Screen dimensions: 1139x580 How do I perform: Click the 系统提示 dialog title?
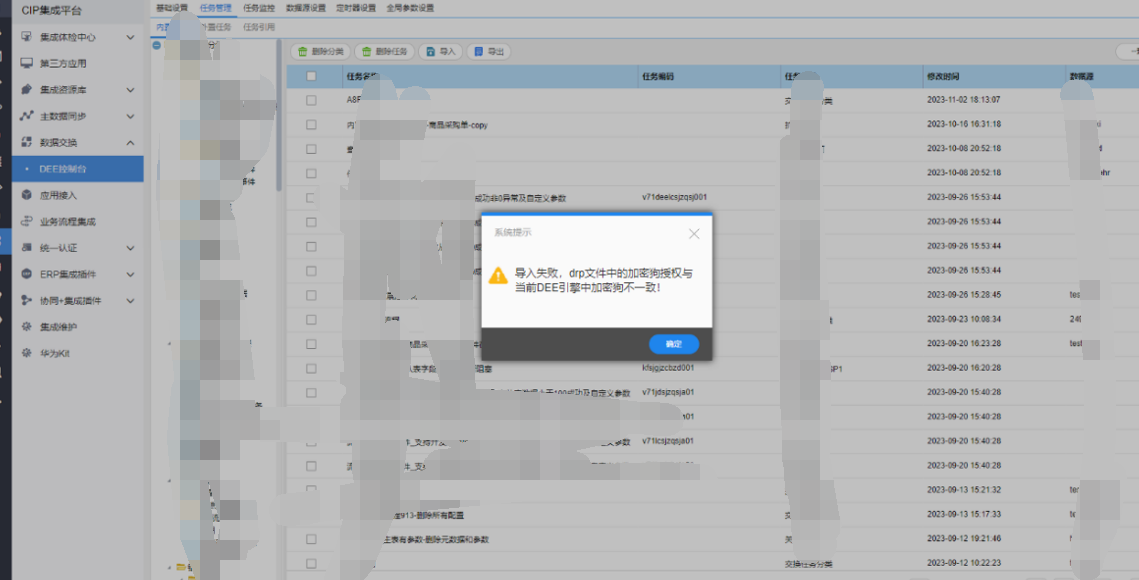513,233
